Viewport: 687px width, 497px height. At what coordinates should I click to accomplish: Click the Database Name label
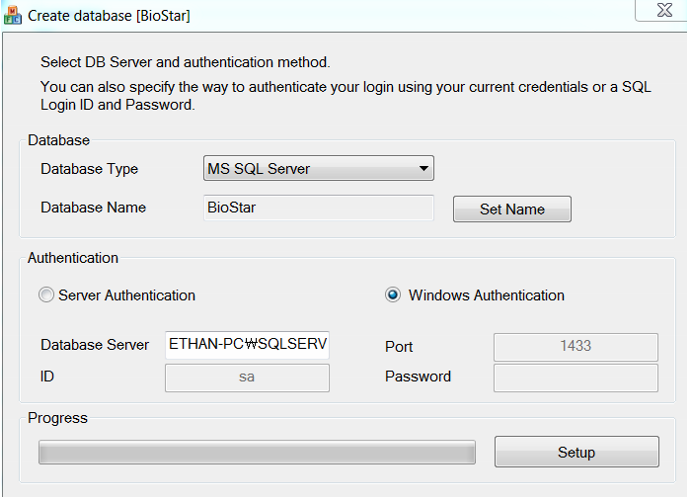tap(93, 207)
